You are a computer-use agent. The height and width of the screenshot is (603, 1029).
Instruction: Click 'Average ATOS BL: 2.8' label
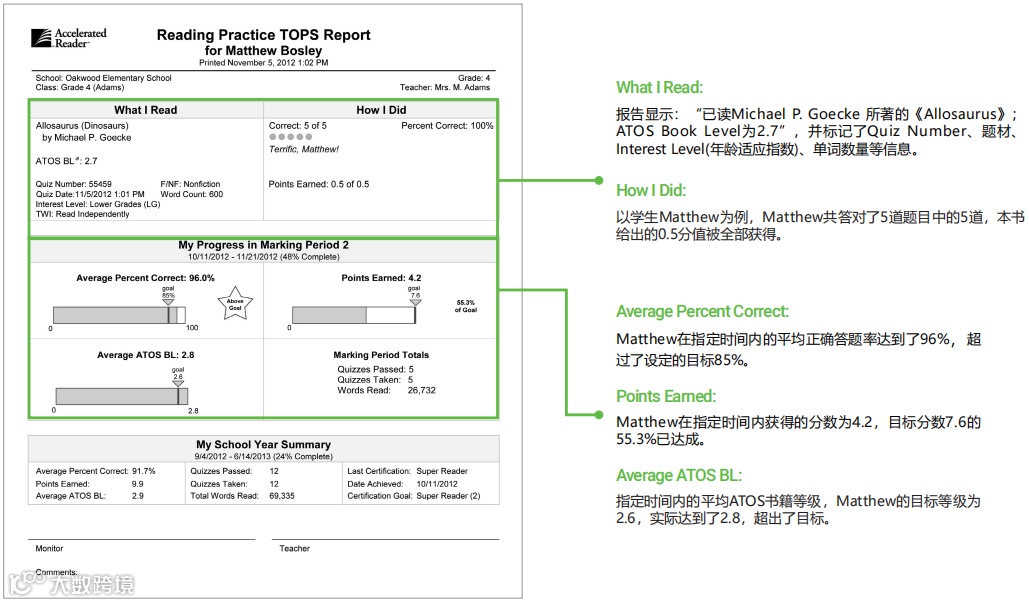tap(146, 355)
